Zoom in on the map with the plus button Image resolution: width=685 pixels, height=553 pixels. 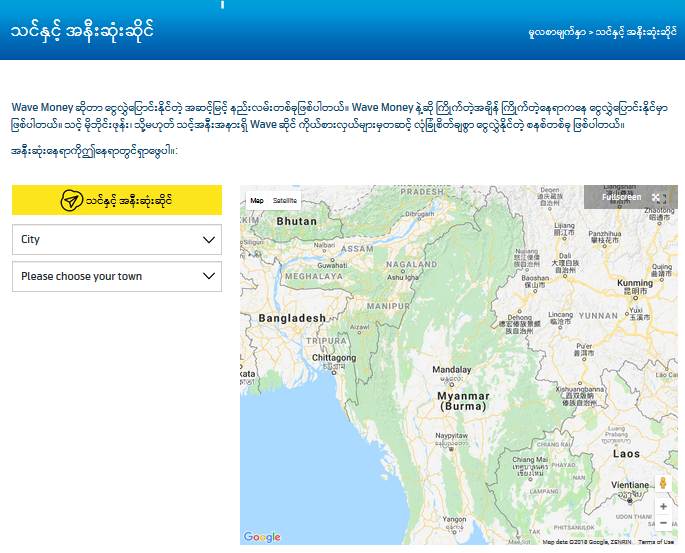(663, 506)
